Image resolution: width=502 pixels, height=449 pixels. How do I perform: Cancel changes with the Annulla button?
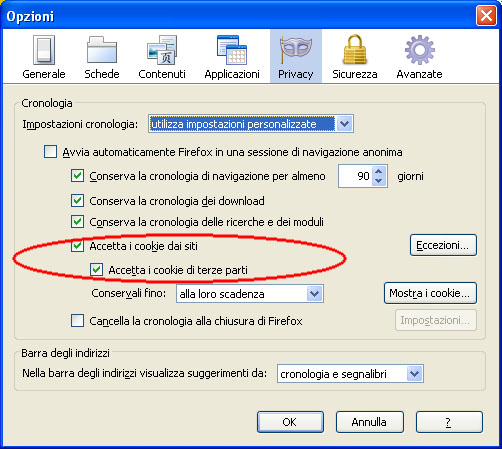click(370, 422)
